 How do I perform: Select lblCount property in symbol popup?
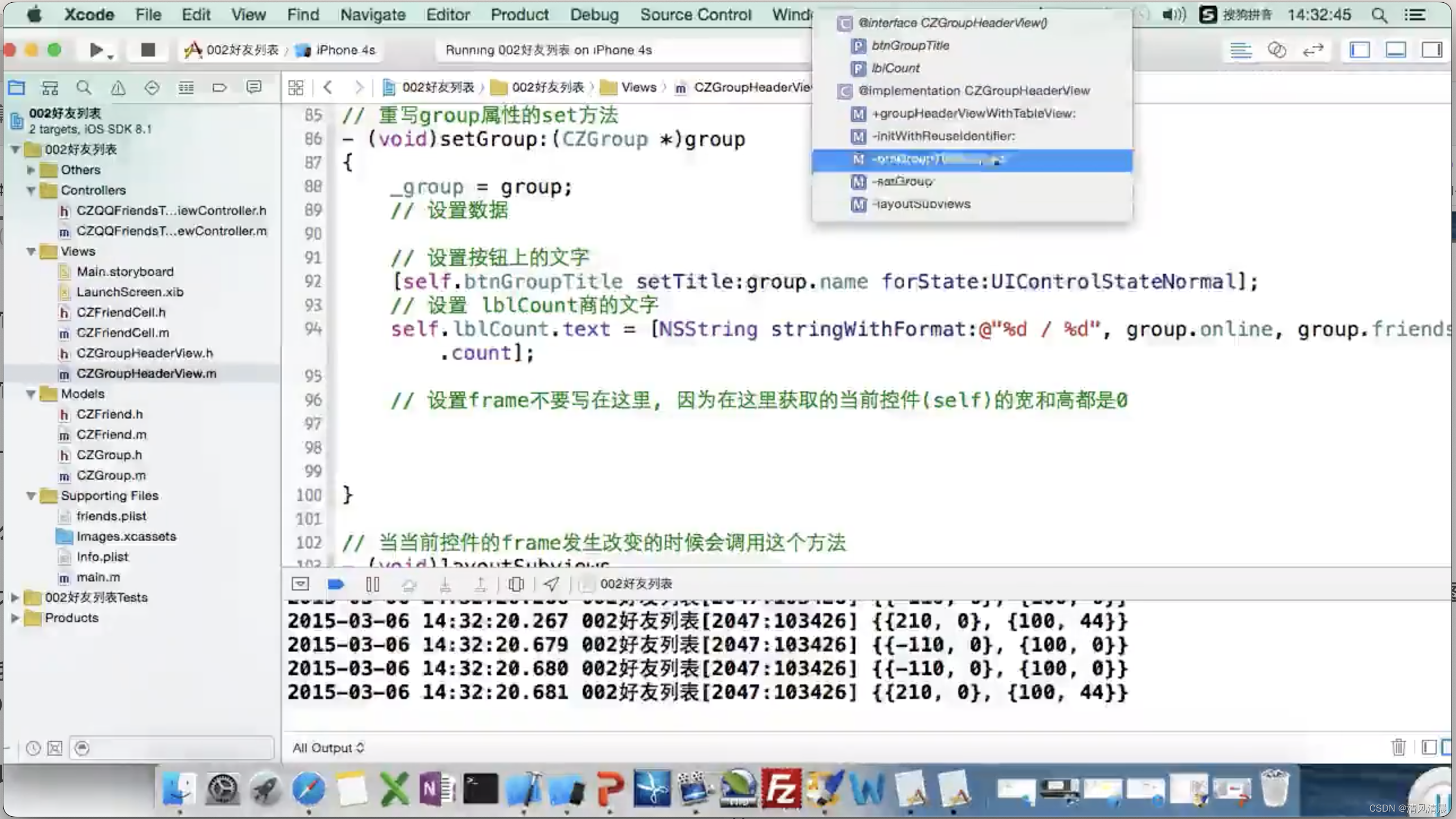(x=972, y=68)
